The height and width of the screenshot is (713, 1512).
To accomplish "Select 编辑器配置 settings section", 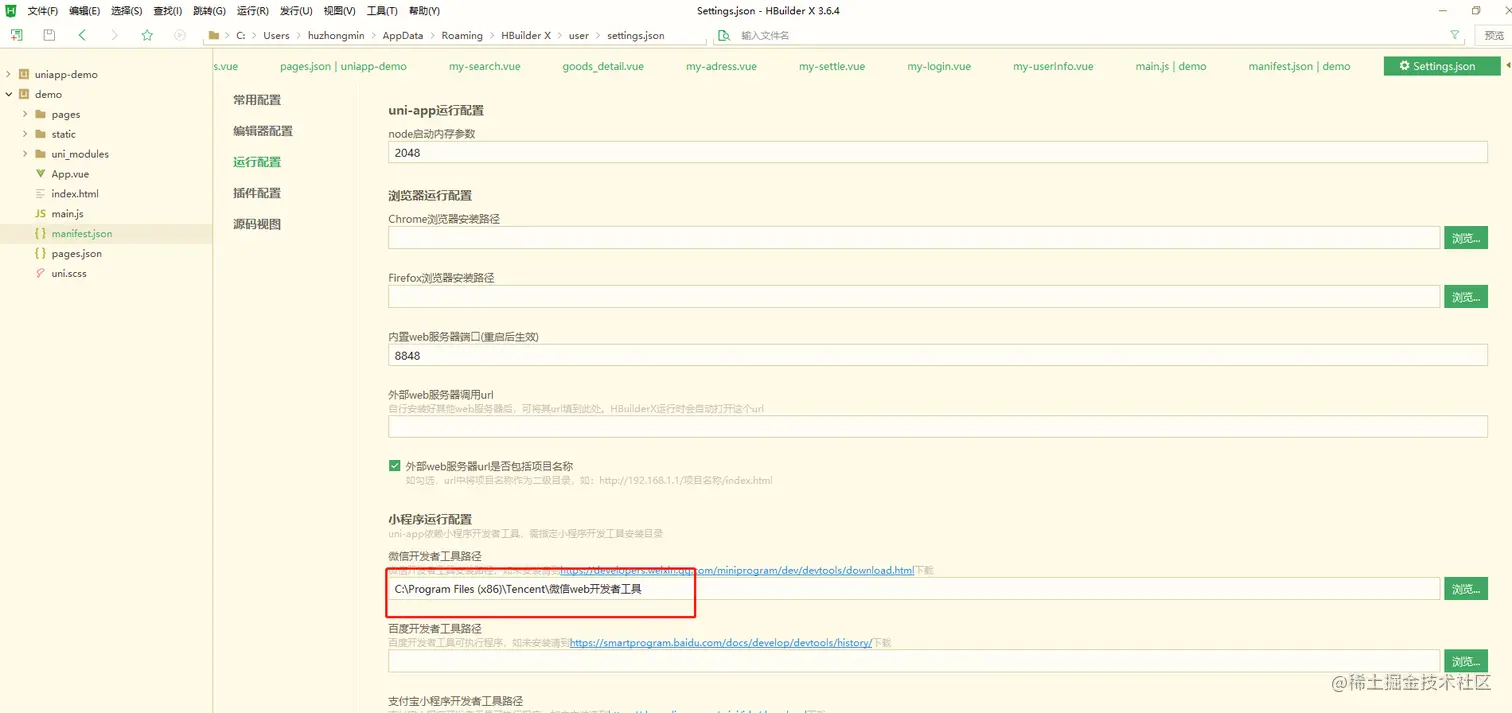I will point(263,131).
